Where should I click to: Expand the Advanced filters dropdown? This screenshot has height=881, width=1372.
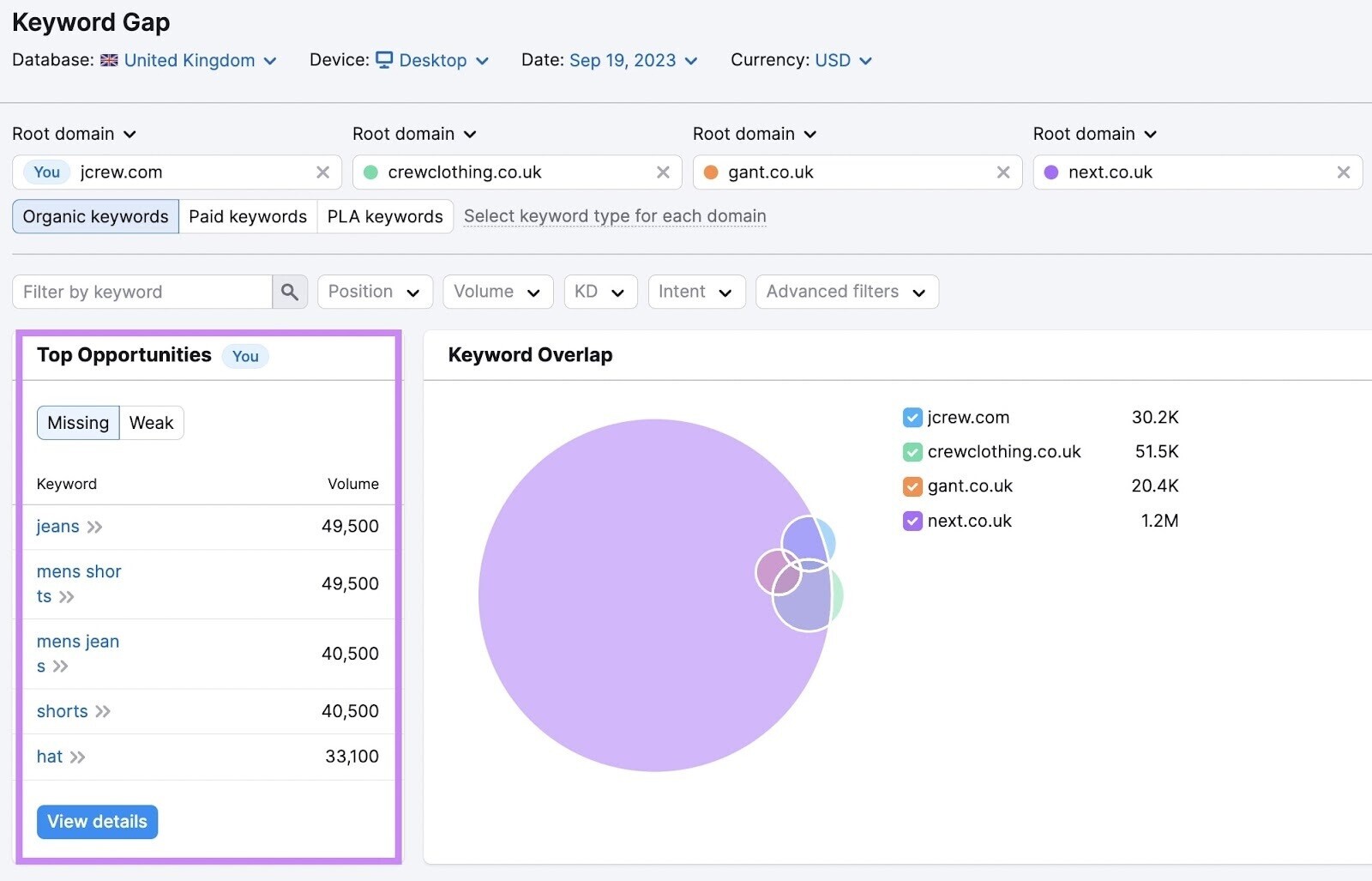click(x=845, y=292)
